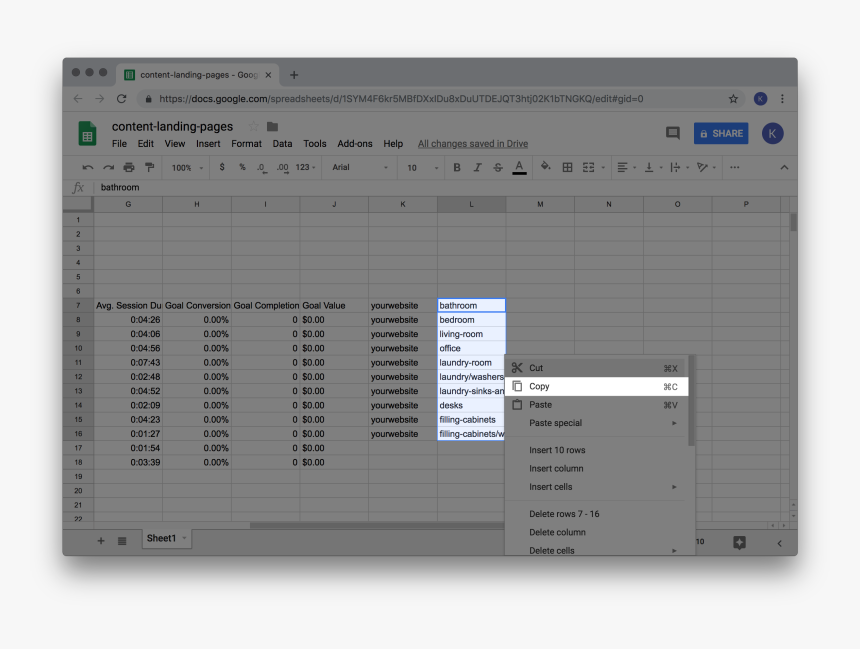The image size is (860, 649).
Task: Expand Paste special submenu
Action: (595, 423)
